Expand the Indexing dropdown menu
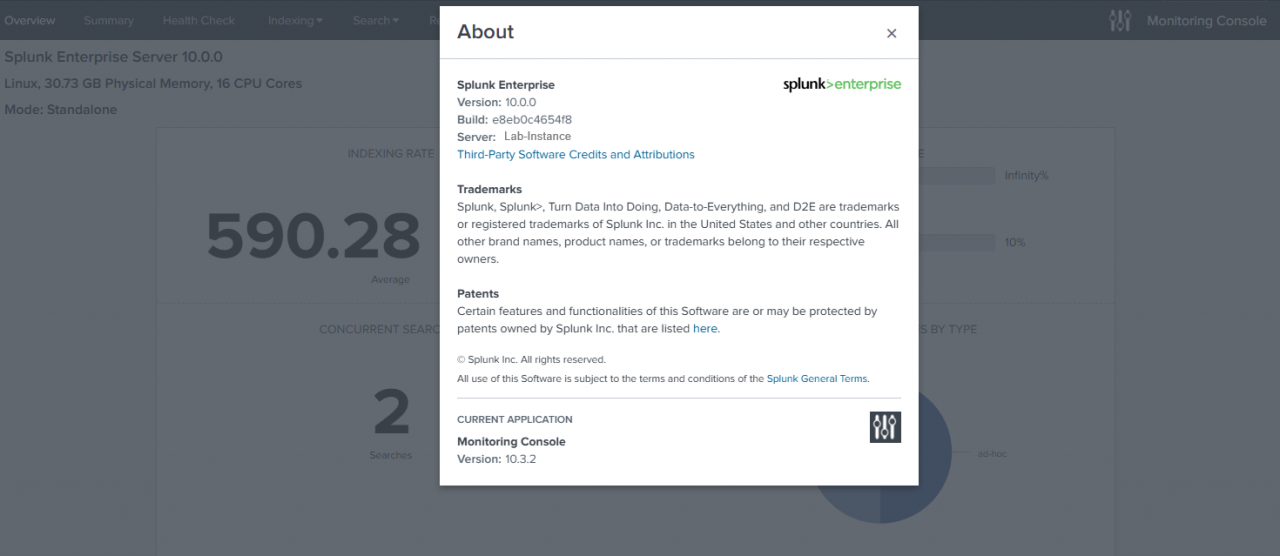1280x556 pixels. click(295, 20)
